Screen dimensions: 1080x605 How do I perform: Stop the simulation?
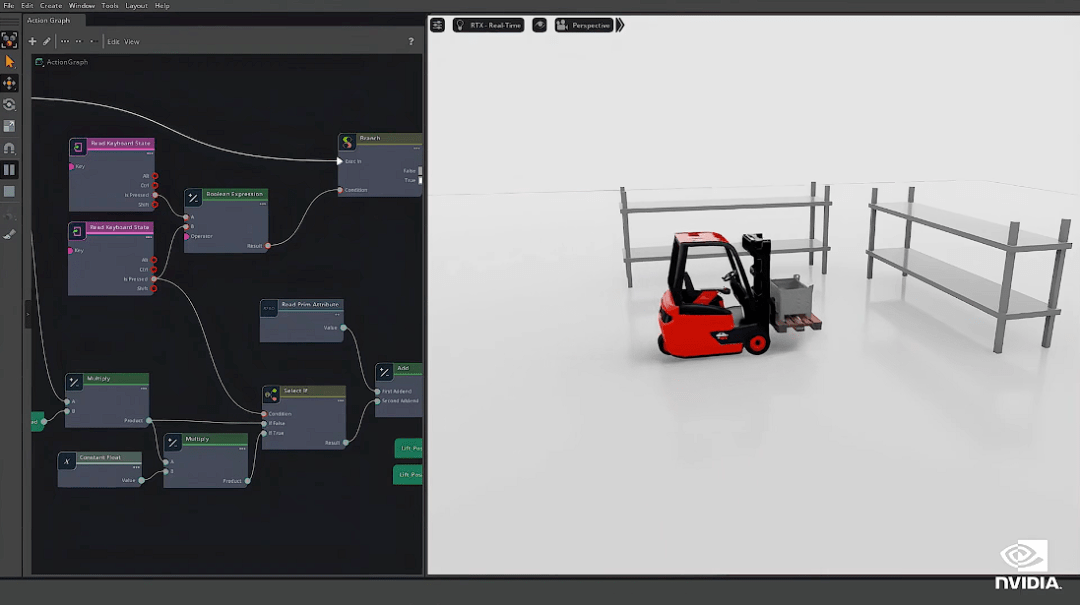coord(9,192)
